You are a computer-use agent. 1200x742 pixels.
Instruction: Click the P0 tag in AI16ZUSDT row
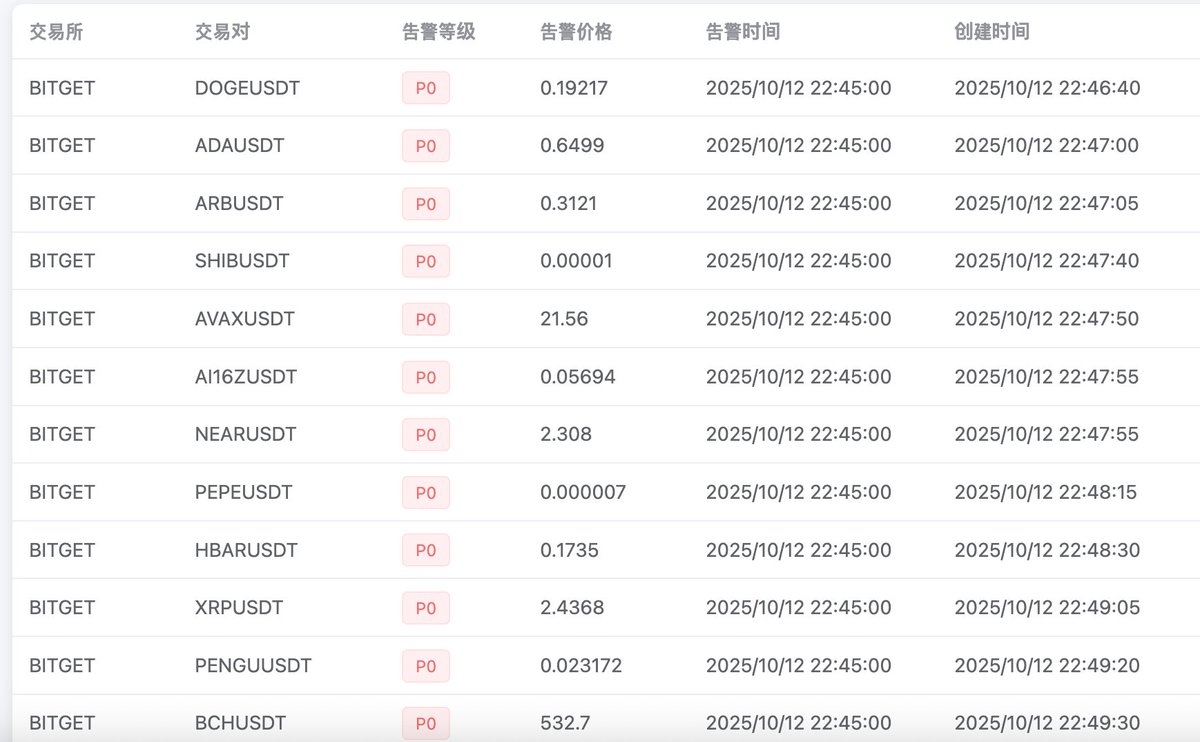pyautogui.click(x=426, y=377)
